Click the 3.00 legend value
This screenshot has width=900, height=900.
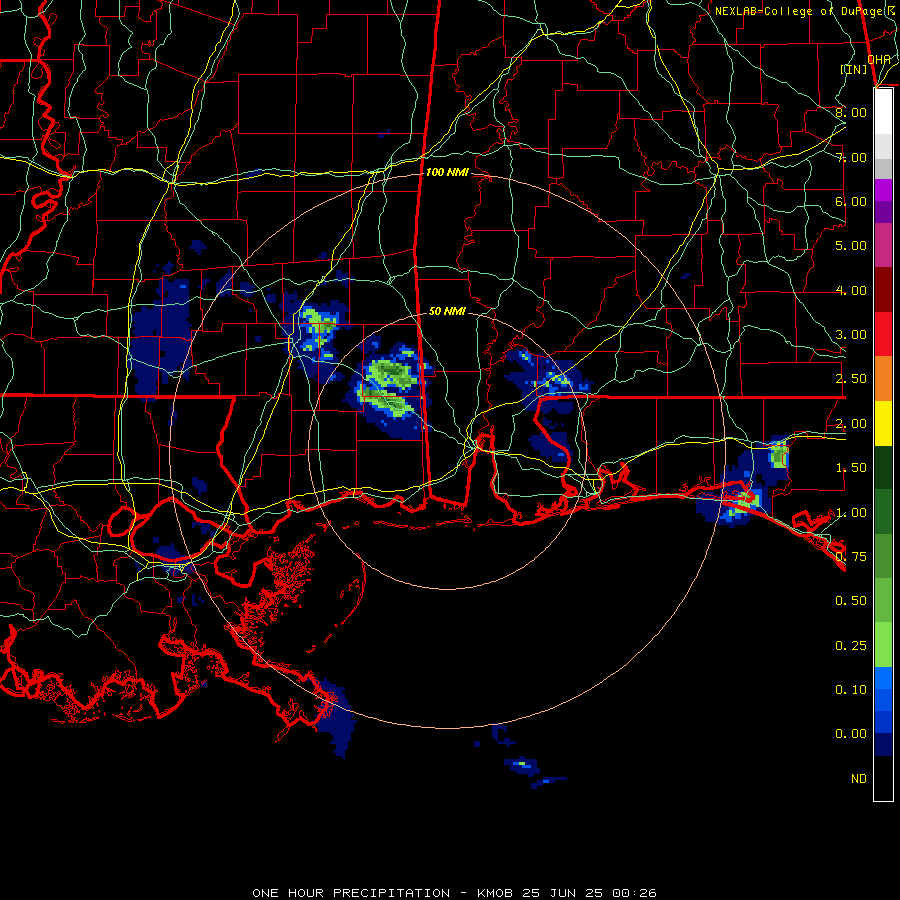pyautogui.click(x=851, y=335)
